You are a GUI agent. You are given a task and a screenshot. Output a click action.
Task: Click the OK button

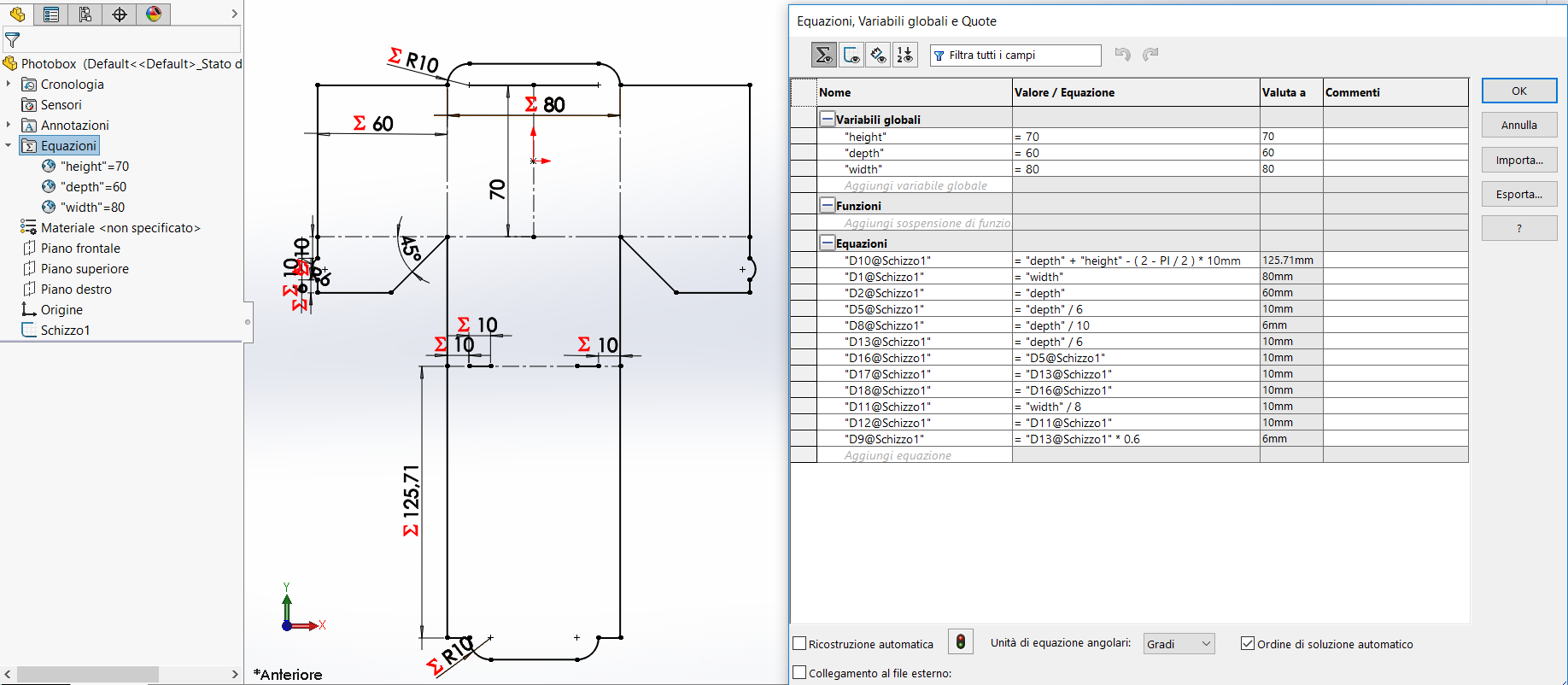coord(1519,91)
